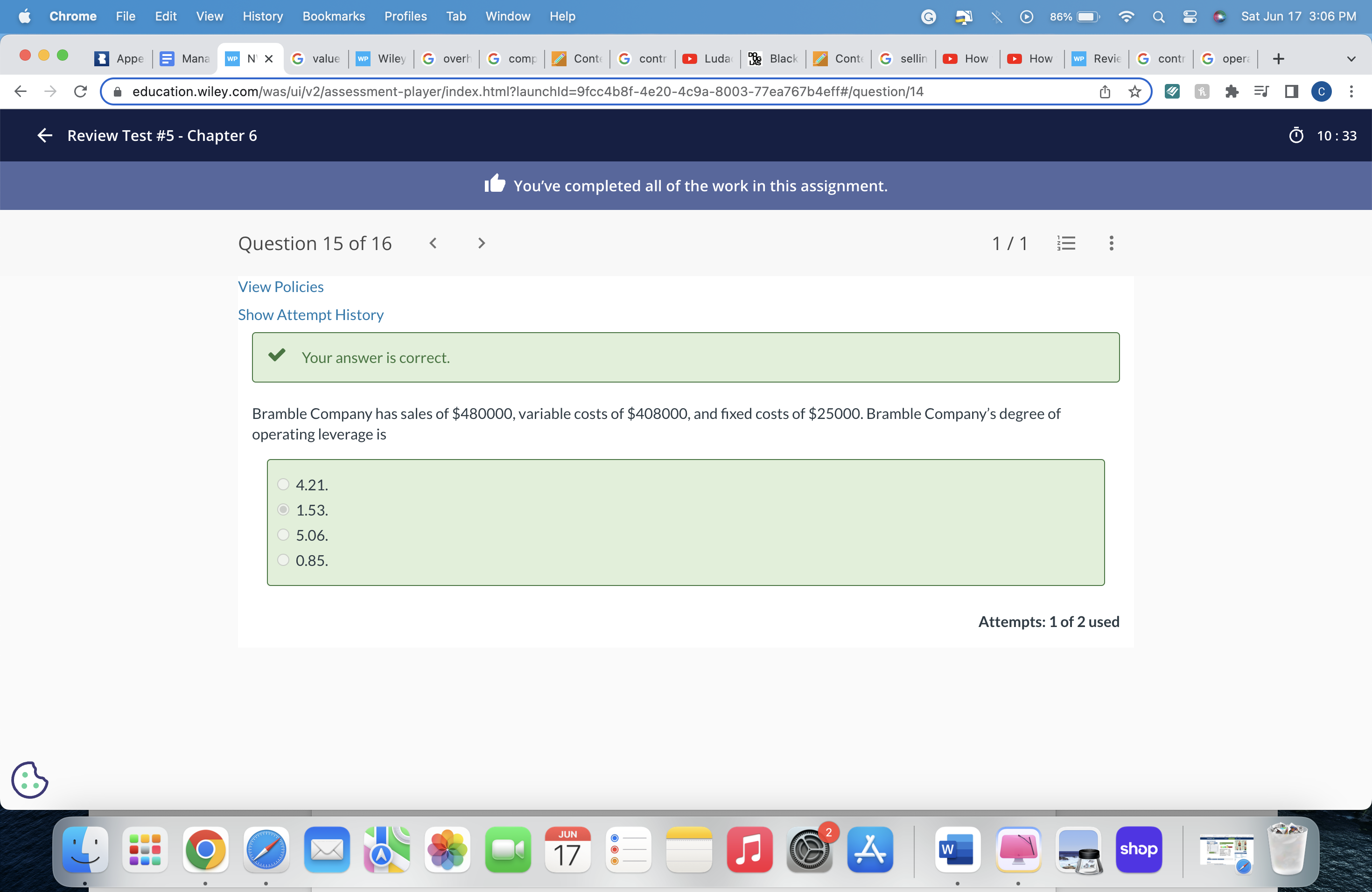Open the View Policies link

[x=281, y=286]
